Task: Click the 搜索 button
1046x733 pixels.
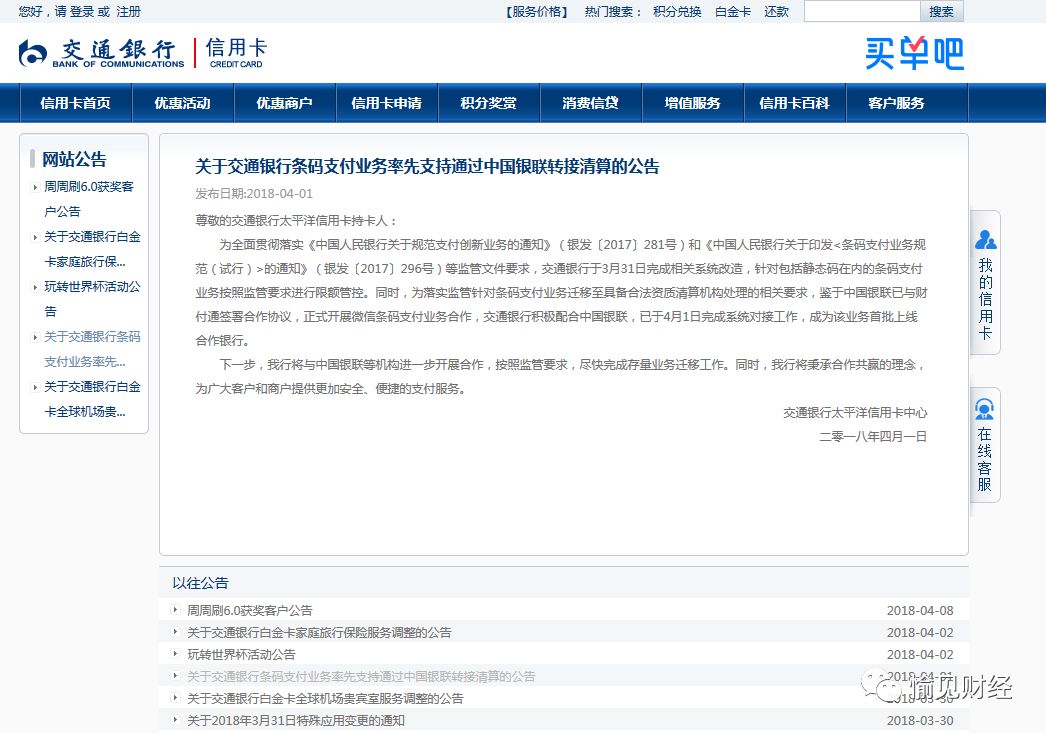Action: pyautogui.click(x=941, y=11)
